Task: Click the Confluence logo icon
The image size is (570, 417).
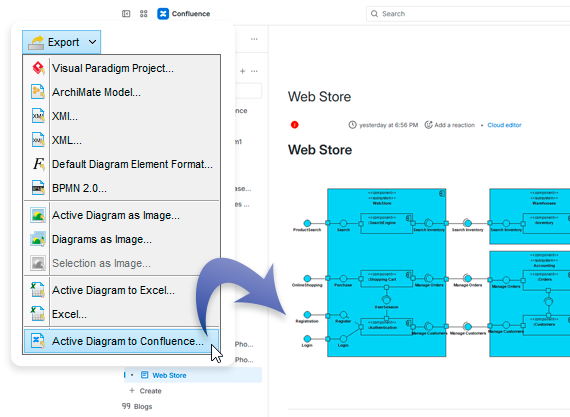Action: pyautogui.click(x=163, y=14)
